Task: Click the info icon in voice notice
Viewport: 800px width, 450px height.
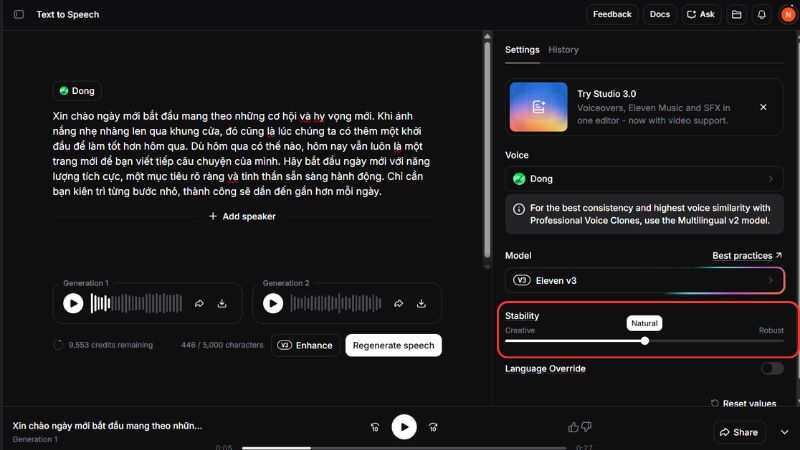Action: [519, 209]
